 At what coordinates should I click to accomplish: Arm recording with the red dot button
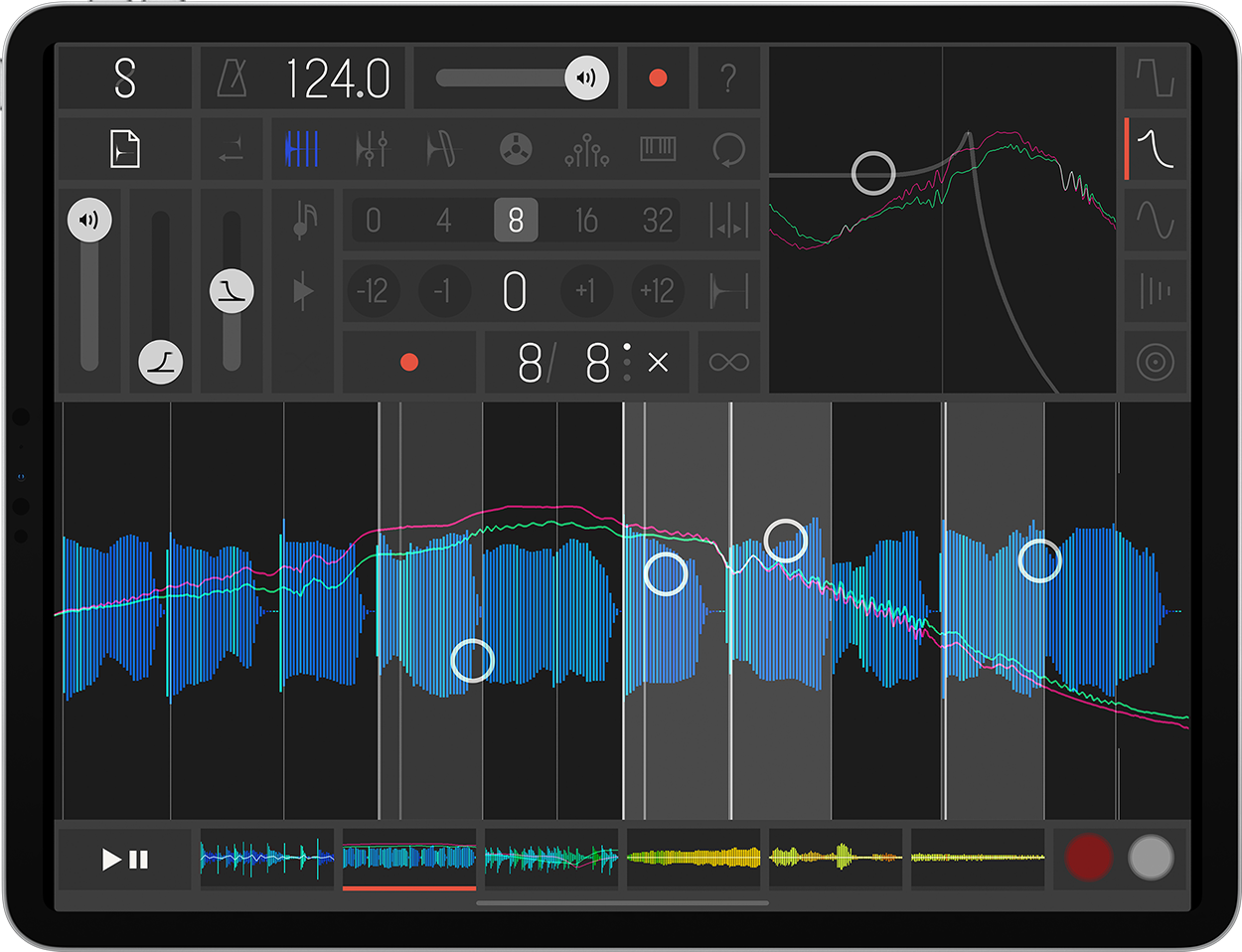[657, 78]
